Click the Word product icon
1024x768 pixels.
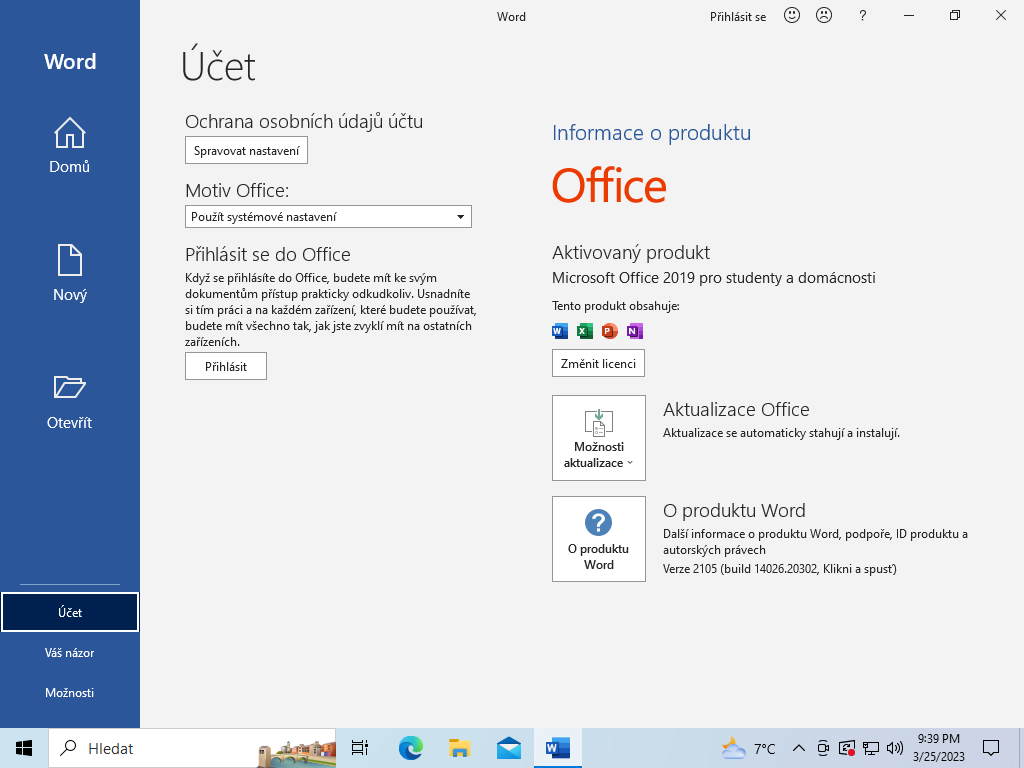pos(560,331)
